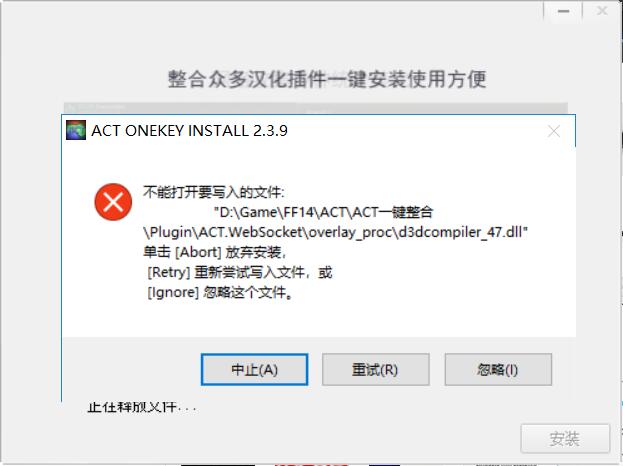Close the main installer window
The width and height of the screenshot is (623, 466).
[x=602, y=11]
